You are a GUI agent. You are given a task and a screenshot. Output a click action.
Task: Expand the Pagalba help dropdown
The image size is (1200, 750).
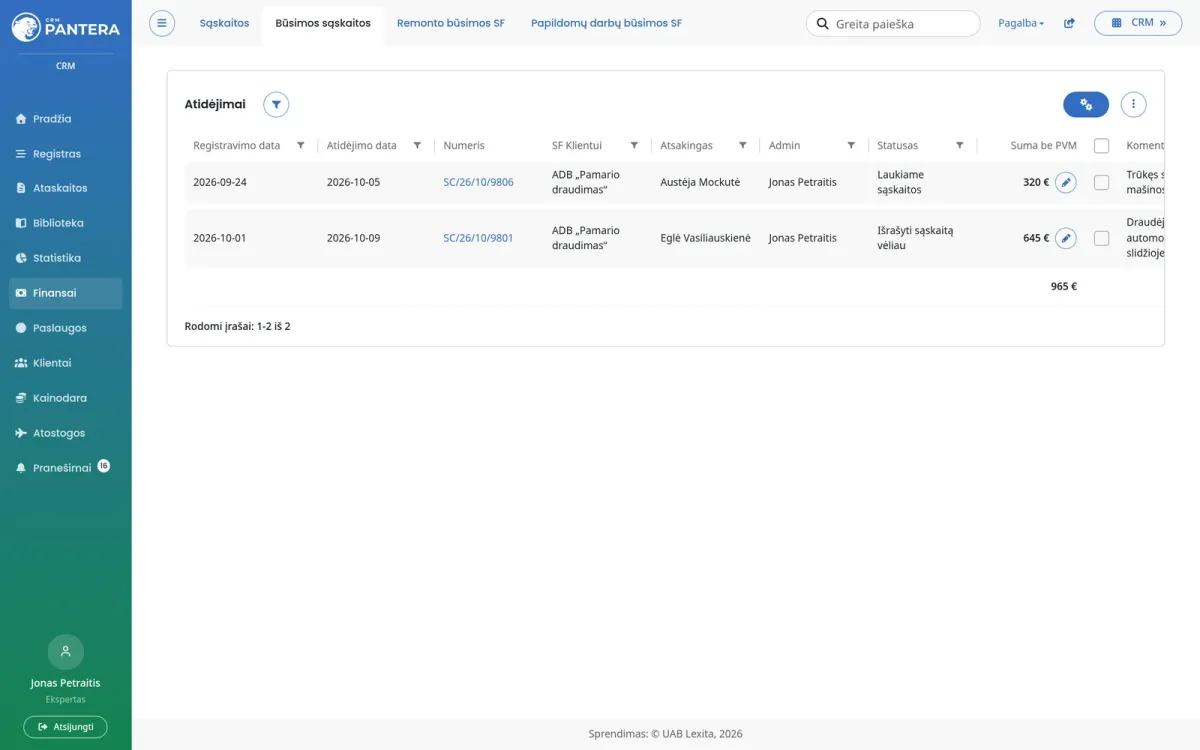(1021, 23)
